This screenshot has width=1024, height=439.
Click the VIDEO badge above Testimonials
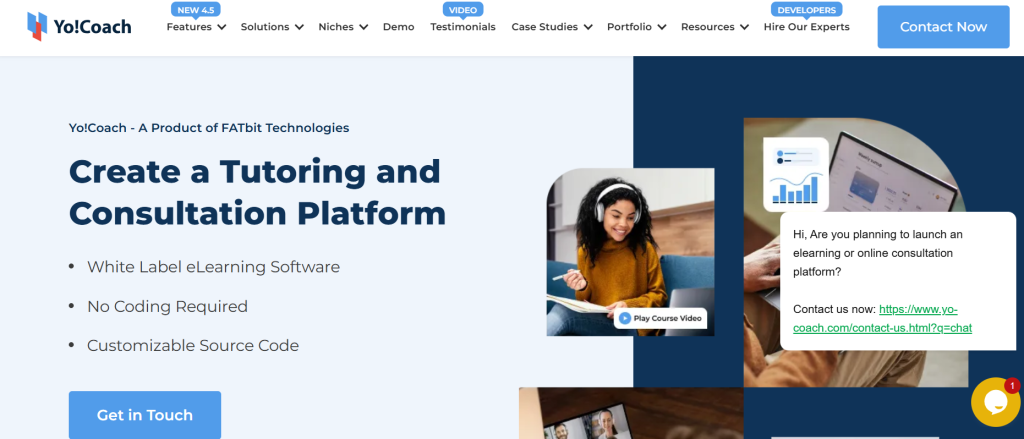coord(463,10)
